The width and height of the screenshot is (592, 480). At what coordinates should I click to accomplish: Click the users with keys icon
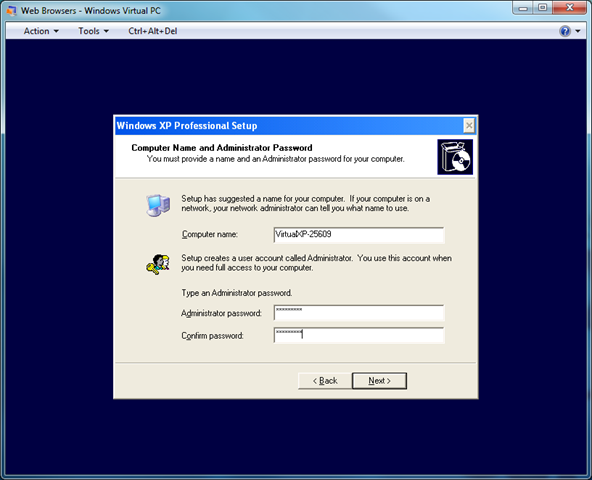[x=158, y=264]
